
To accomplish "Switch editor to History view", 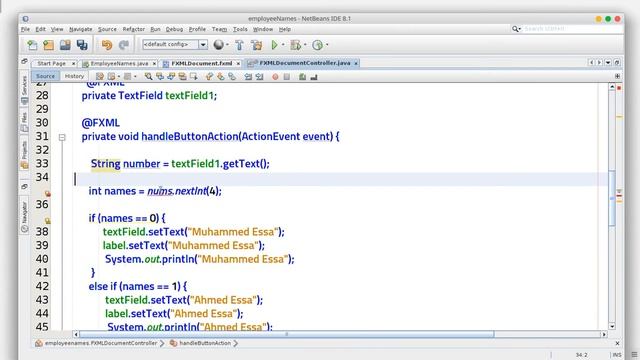I will [x=74, y=76].
